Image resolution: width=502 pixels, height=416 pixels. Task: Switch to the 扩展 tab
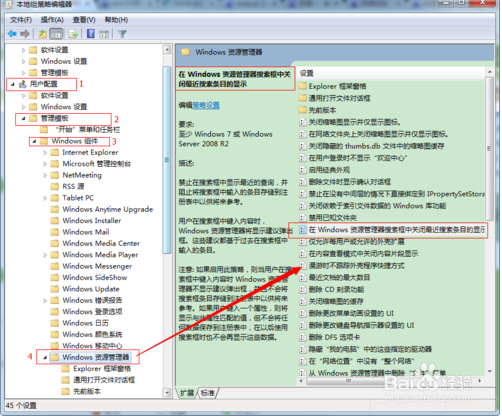click(187, 393)
